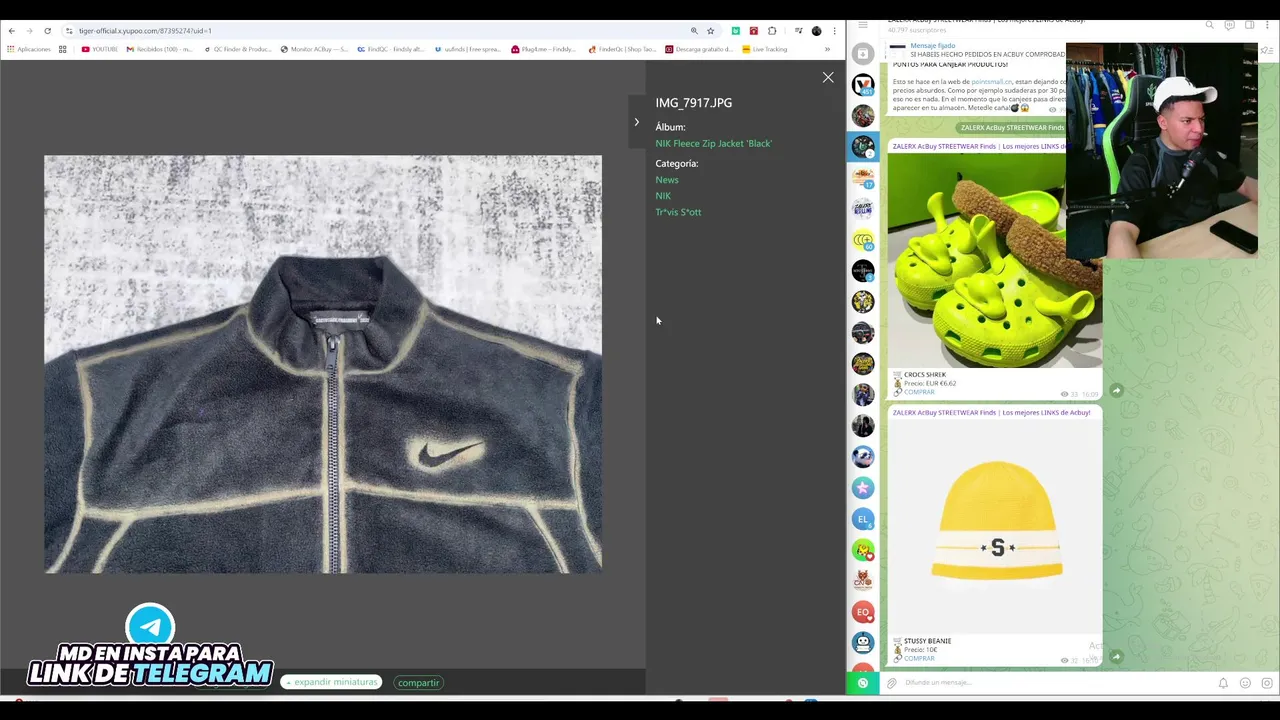Open the Recibidos Gmail bookmark
The image size is (1280, 720).
click(x=159, y=49)
